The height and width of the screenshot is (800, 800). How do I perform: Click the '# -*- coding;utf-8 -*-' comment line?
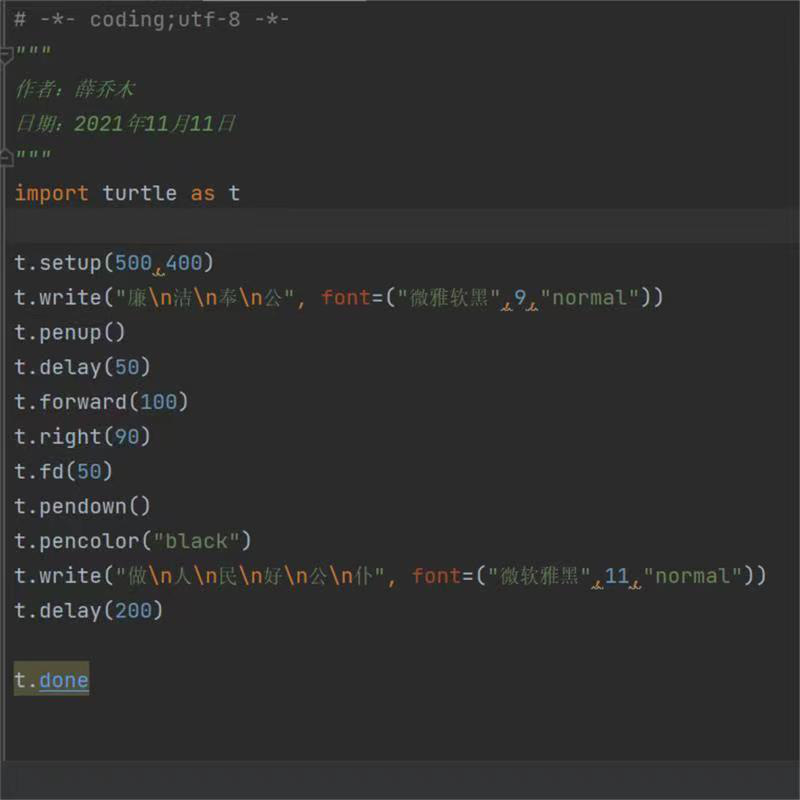click(x=152, y=20)
